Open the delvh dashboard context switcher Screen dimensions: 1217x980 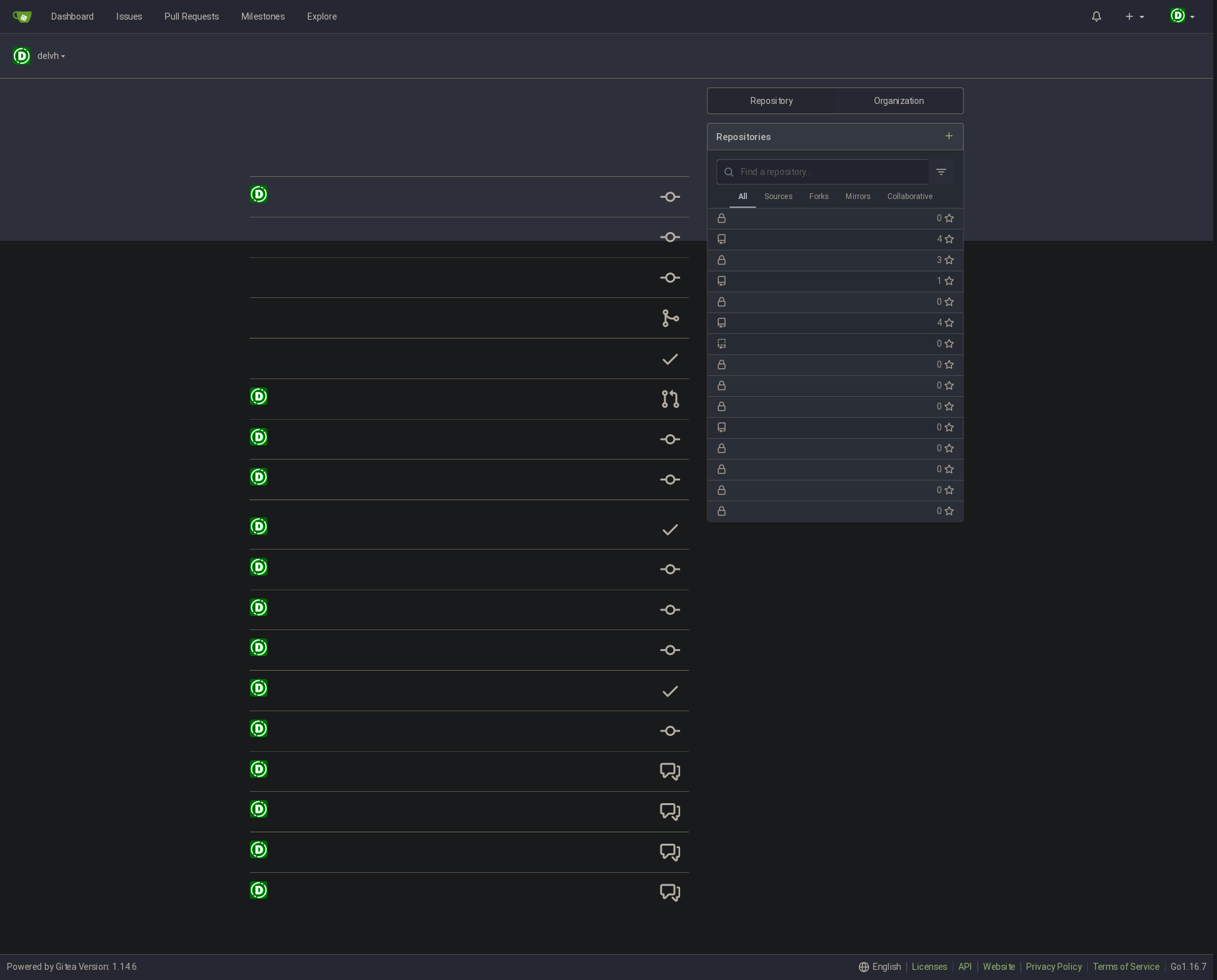pyautogui.click(x=39, y=56)
